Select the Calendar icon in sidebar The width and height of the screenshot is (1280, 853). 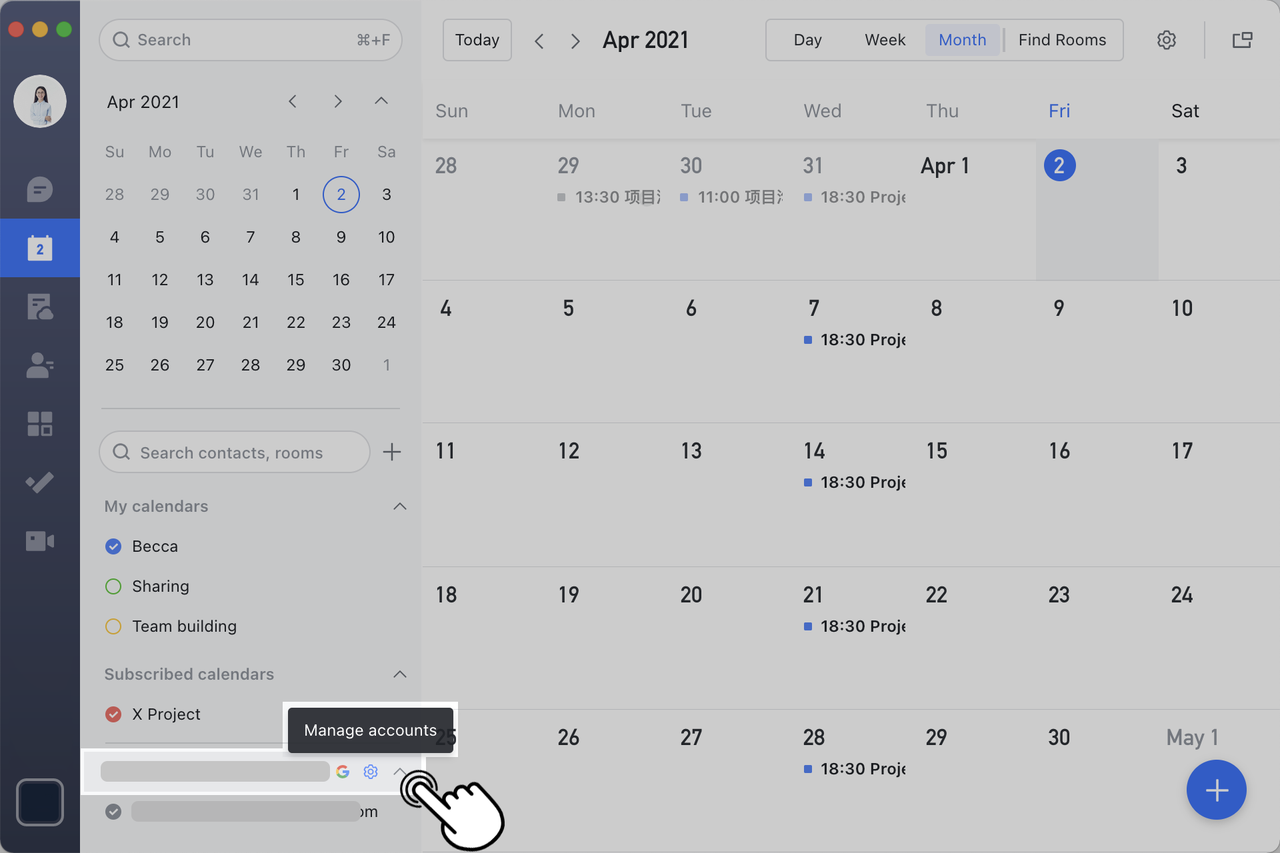tap(40, 248)
